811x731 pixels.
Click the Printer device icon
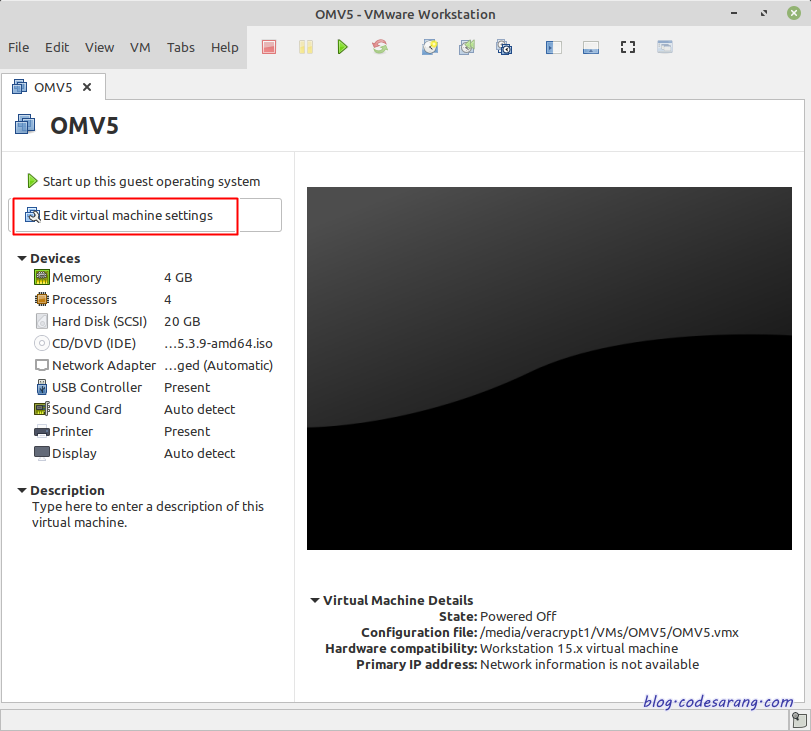pyautogui.click(x=41, y=431)
